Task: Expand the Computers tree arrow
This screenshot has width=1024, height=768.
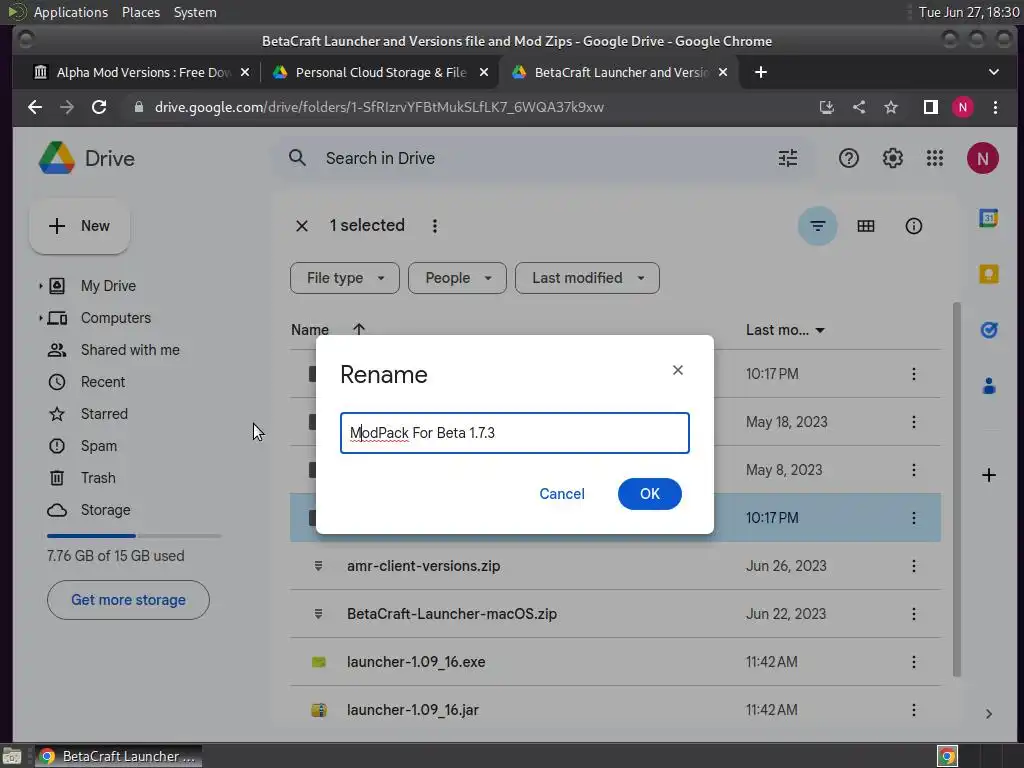Action: 40,318
